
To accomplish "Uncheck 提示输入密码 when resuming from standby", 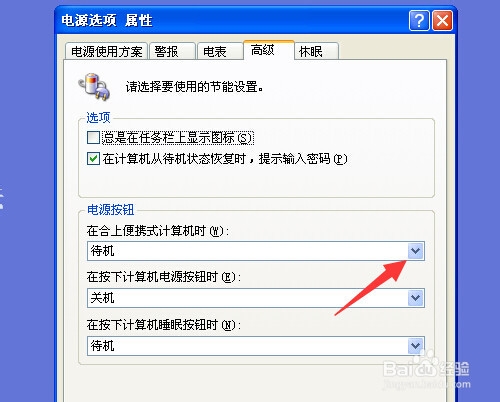I will (93, 159).
